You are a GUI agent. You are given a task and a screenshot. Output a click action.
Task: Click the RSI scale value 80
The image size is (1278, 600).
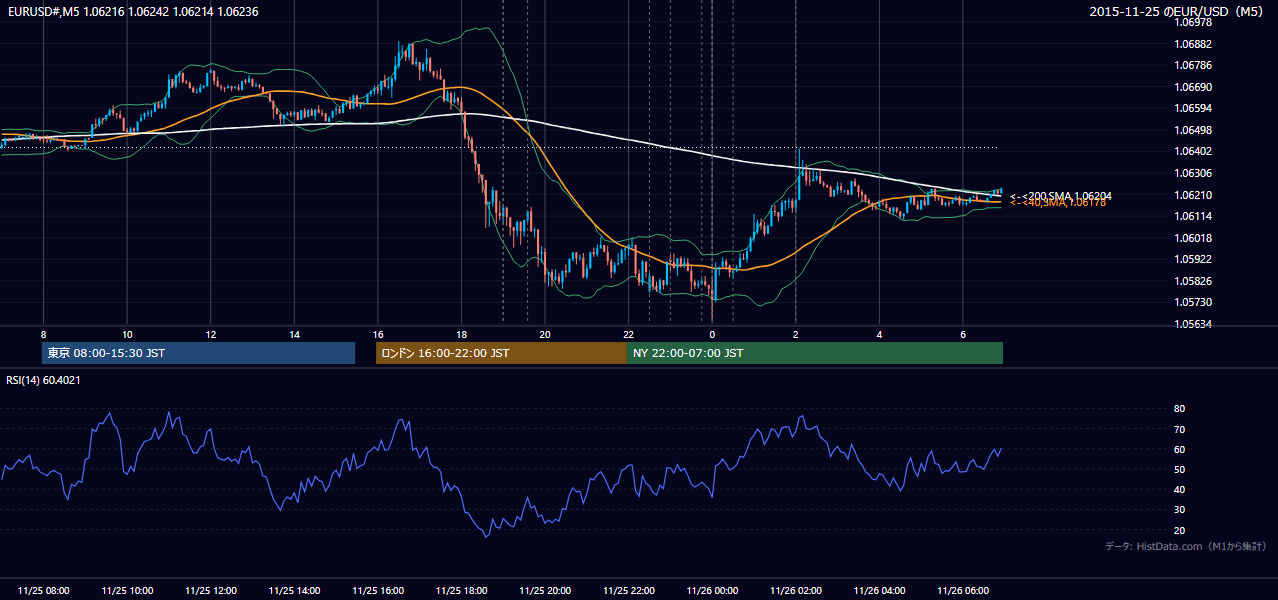[1179, 409]
